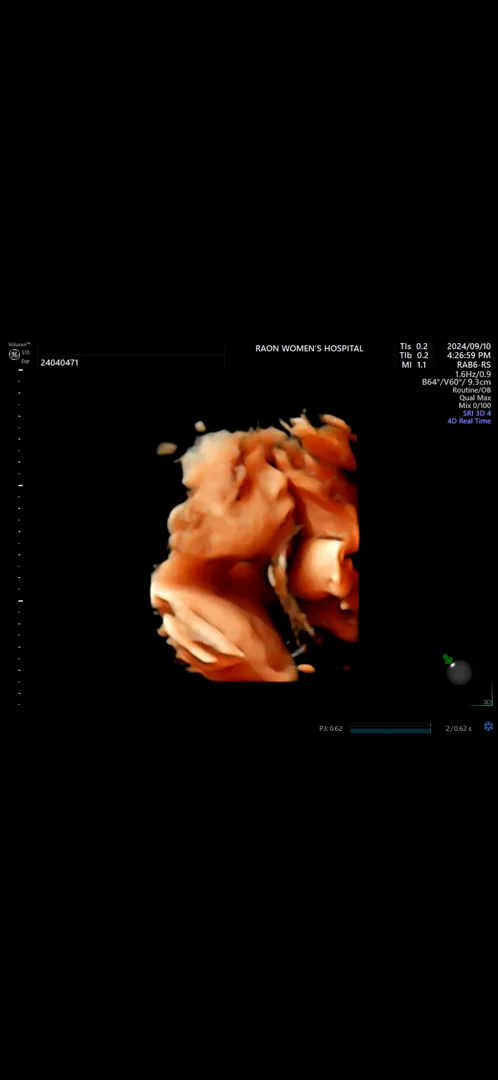Viewport: 498px width, 1080px height.
Task: Click the SRI 3D 4 setting
Action: pos(477,413)
